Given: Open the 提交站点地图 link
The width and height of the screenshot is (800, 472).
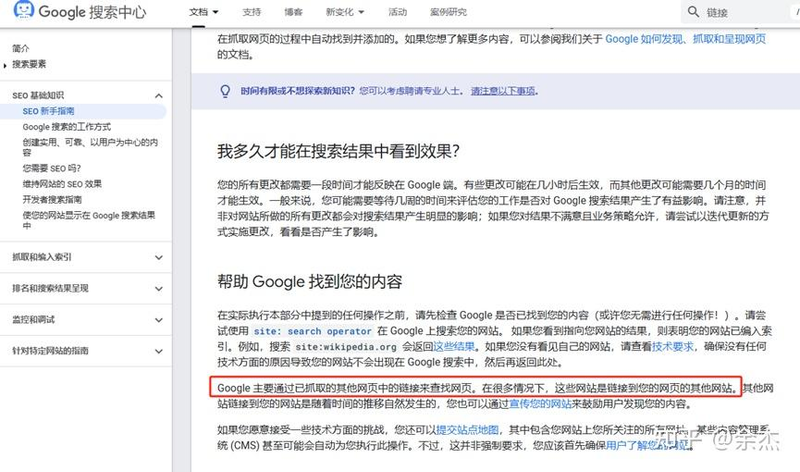Looking at the screenshot, I should tap(467, 430).
